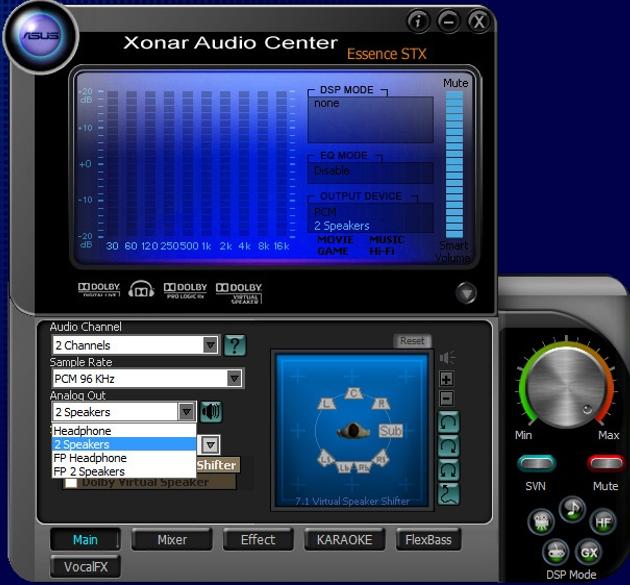Image resolution: width=630 pixels, height=585 pixels.
Task: Choose 2 Speakers in the dropdown list
Action: pos(124,444)
